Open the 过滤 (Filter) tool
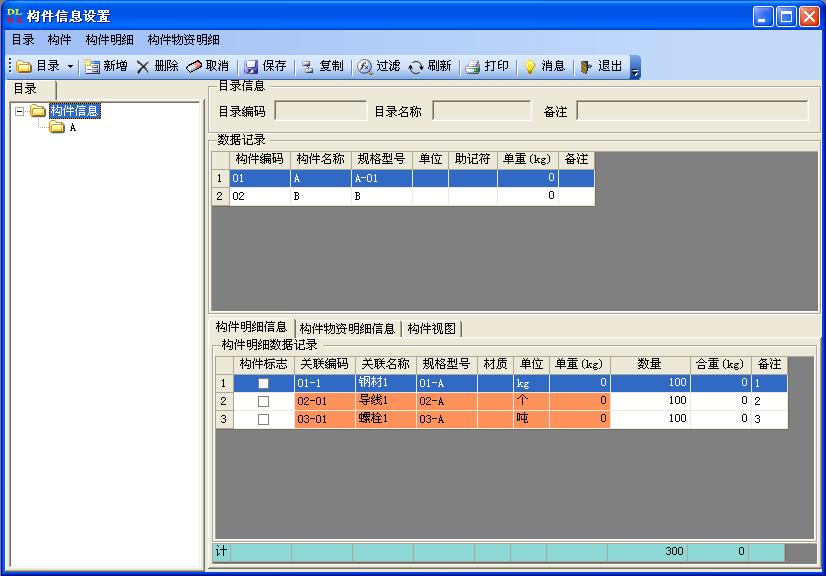The image size is (826, 576). (365, 67)
